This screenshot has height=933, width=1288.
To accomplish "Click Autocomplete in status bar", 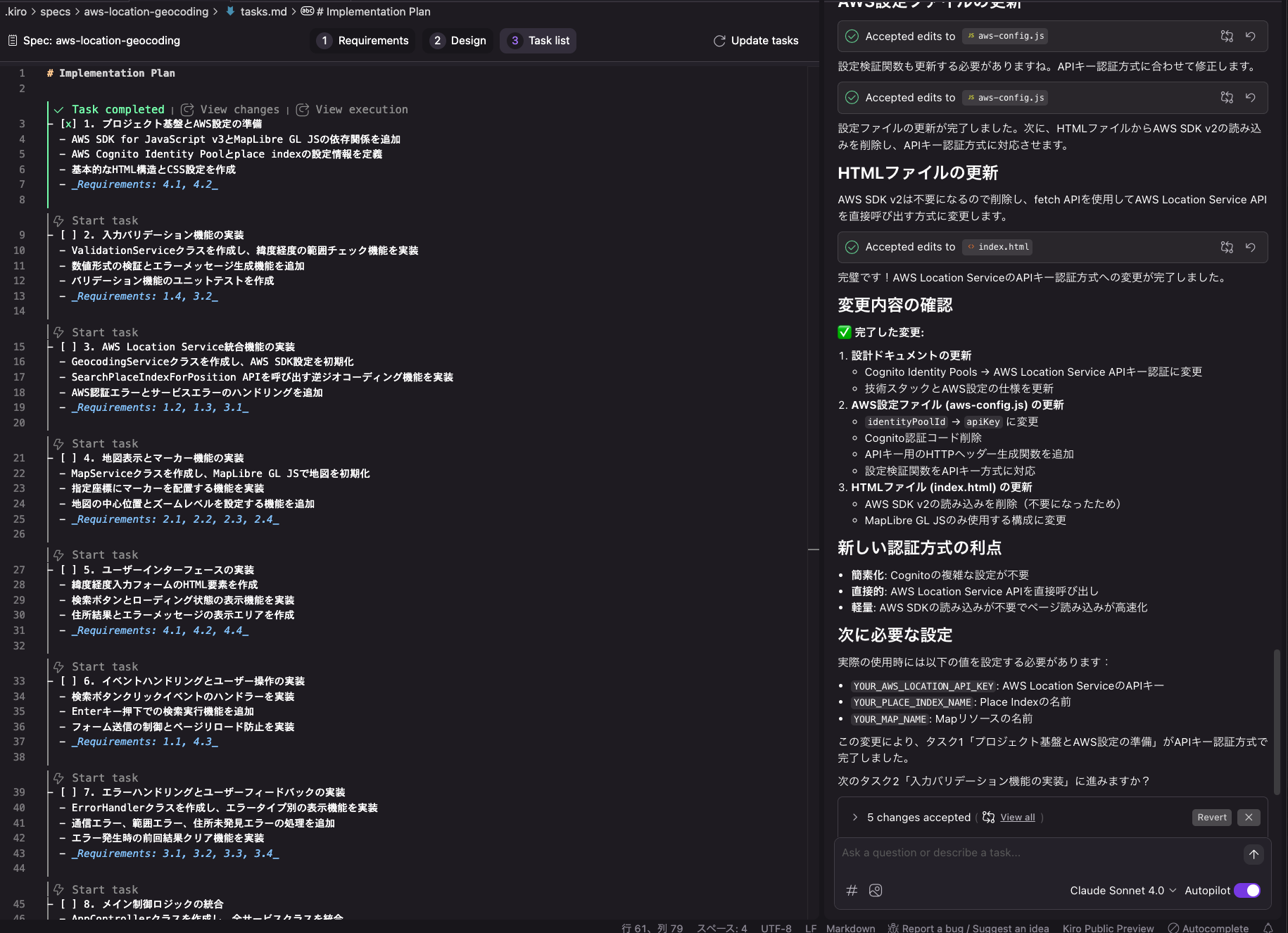I will 1208,928.
